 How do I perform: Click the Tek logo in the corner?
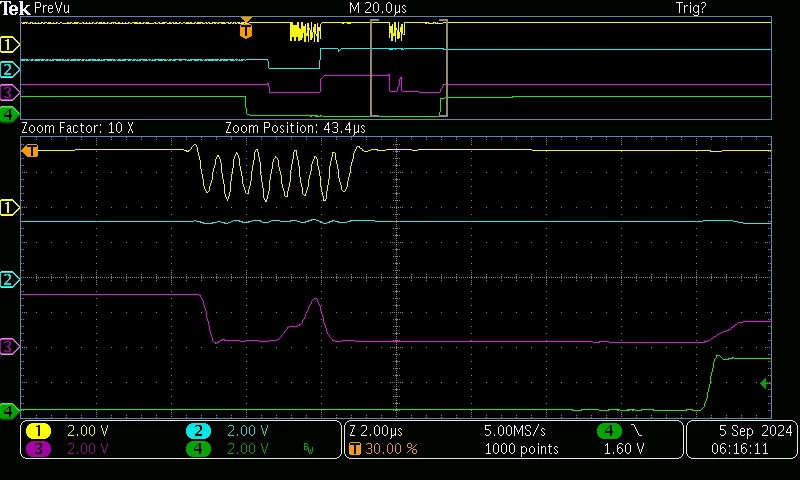(15, 8)
